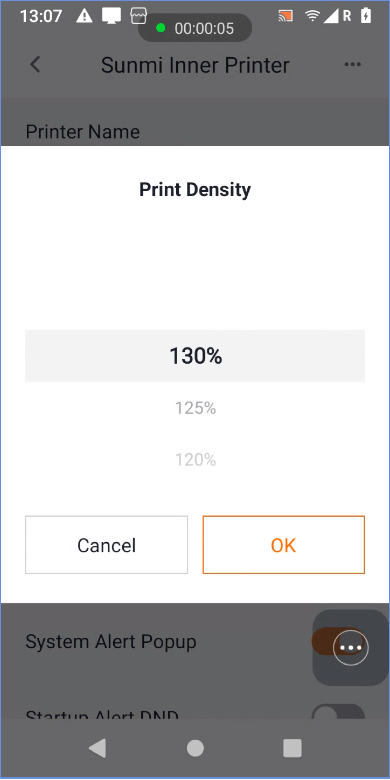Tap the Wi-Fi status icon
The height and width of the screenshot is (780, 390).
click(313, 16)
